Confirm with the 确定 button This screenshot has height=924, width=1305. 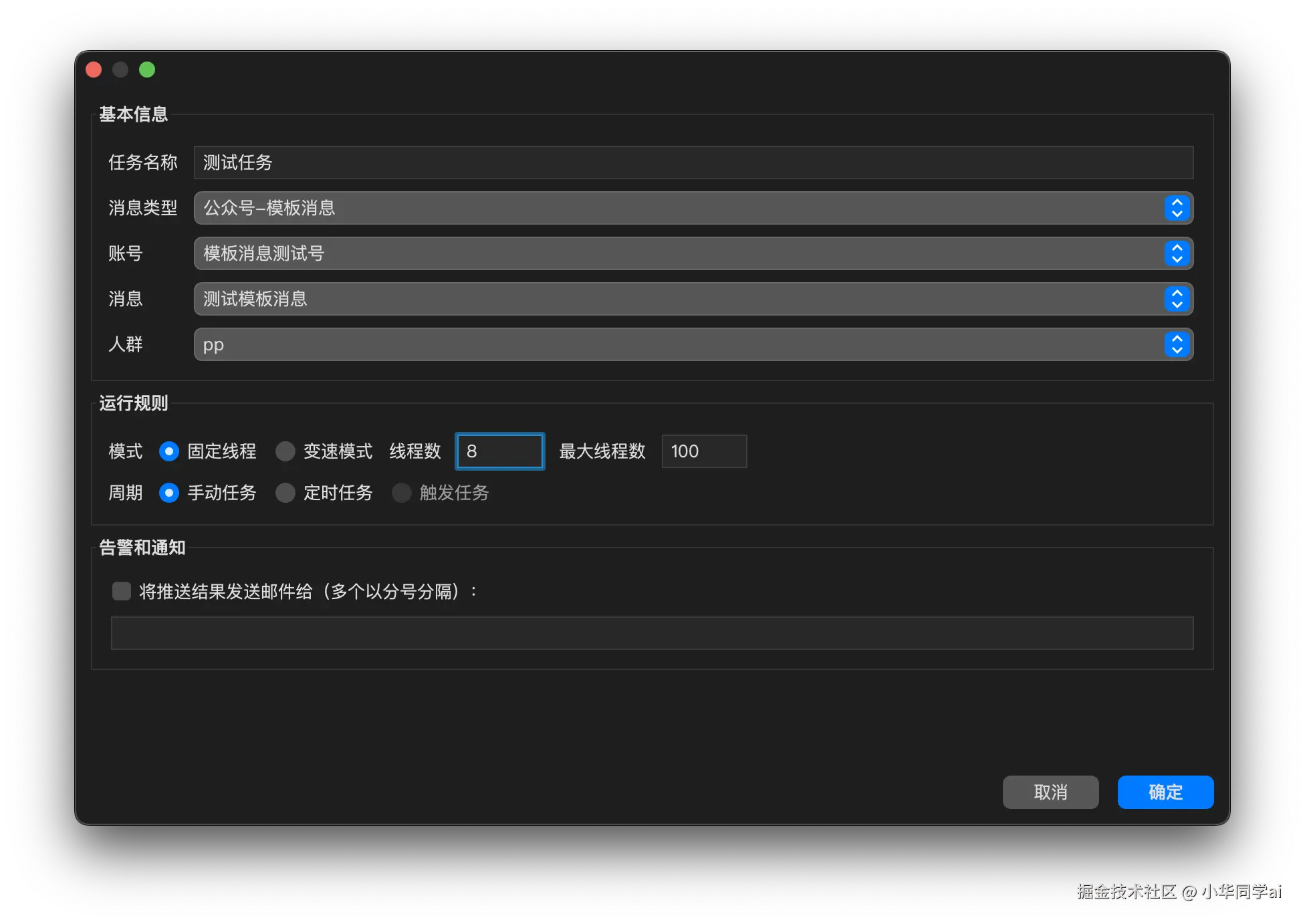point(1165,792)
